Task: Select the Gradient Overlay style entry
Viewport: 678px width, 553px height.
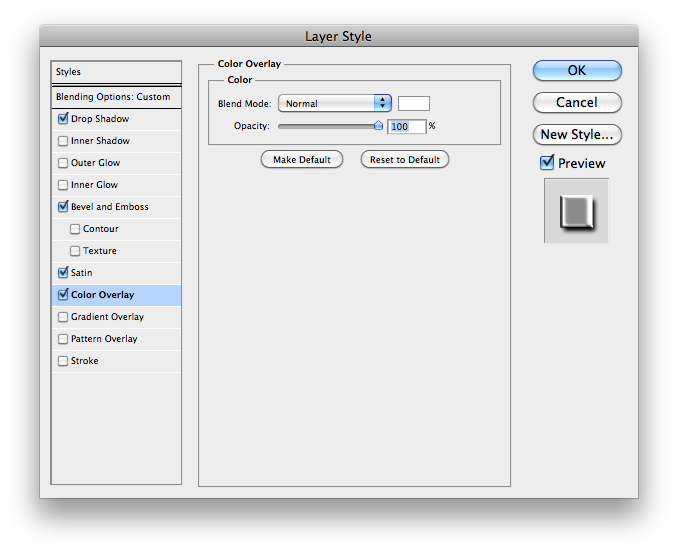Action: coord(107,317)
